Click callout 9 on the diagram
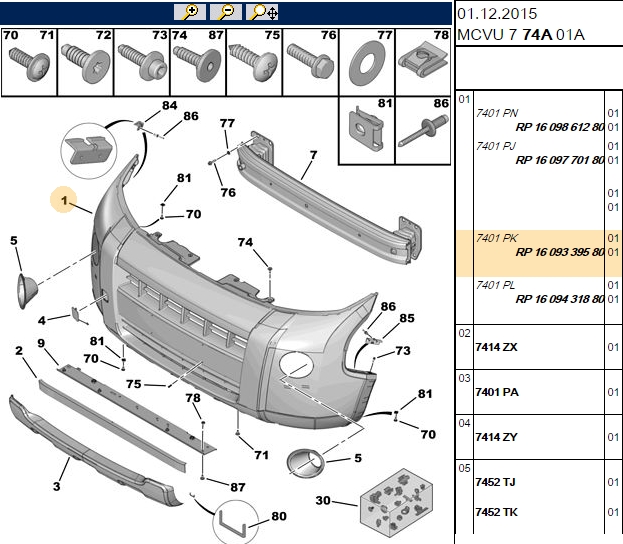The height and width of the screenshot is (544, 623). coord(41,343)
